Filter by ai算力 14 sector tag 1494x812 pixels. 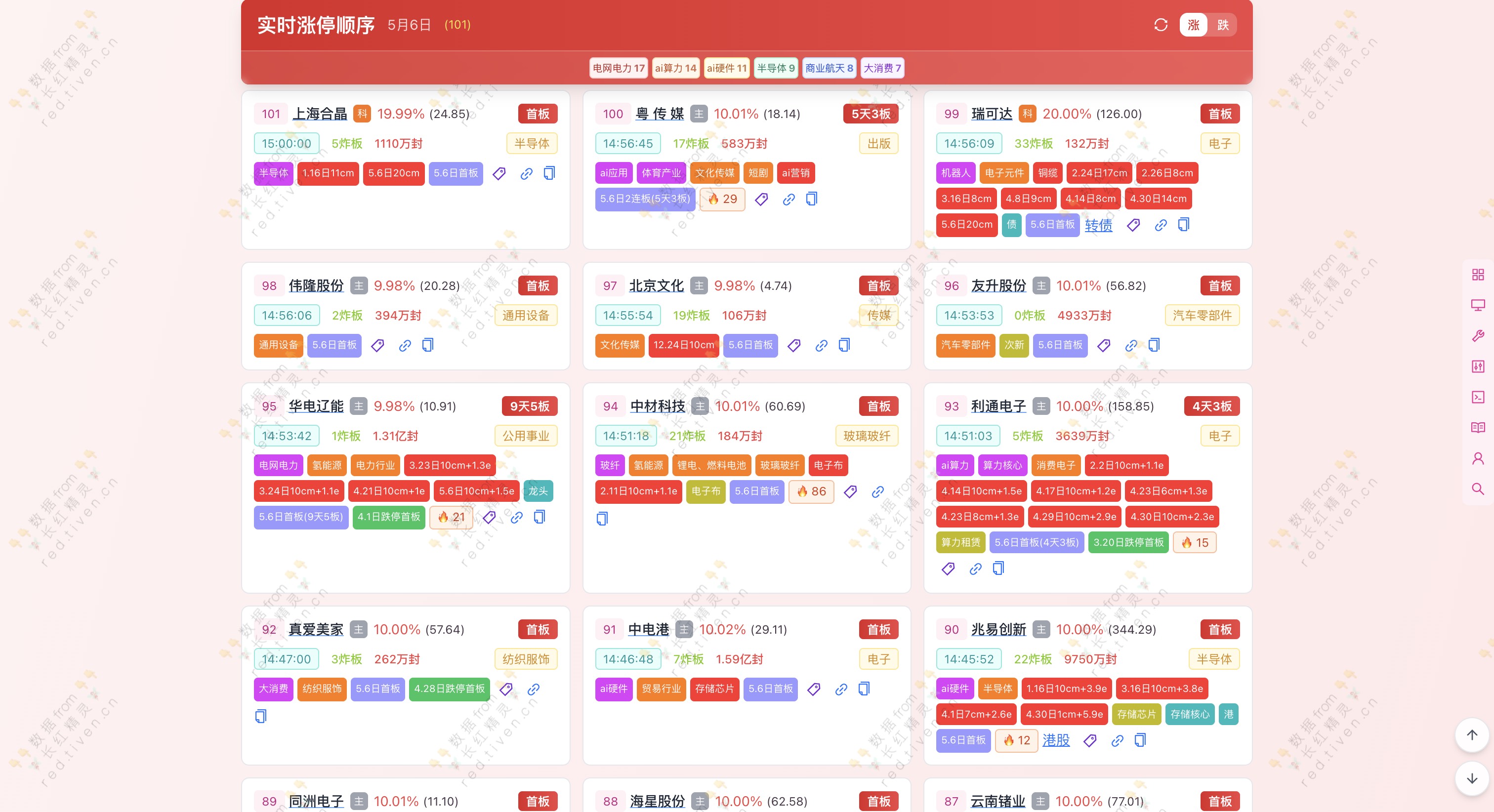pyautogui.click(x=676, y=68)
